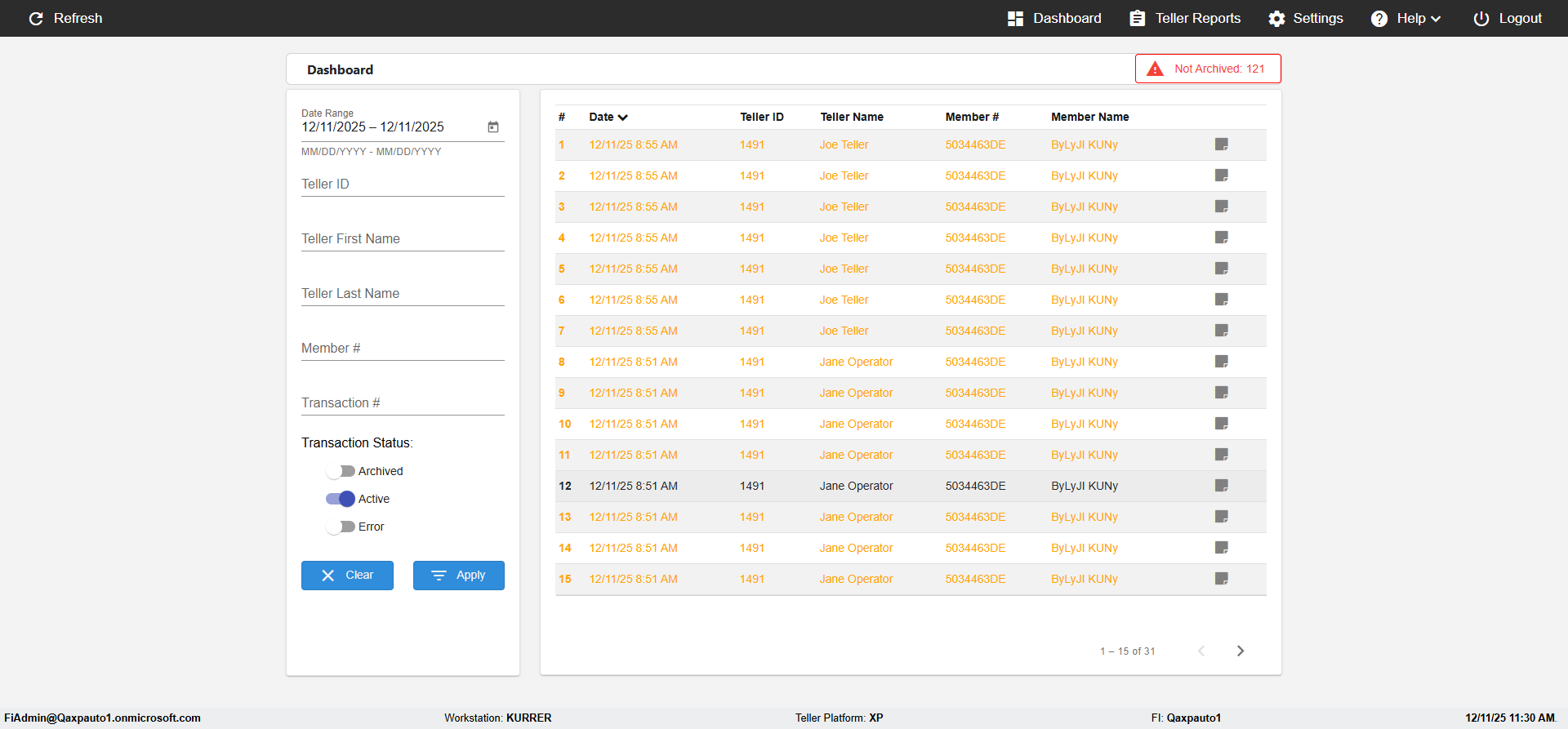1568x729 pixels.
Task: Open the note icon for row 10
Action: click(1222, 424)
